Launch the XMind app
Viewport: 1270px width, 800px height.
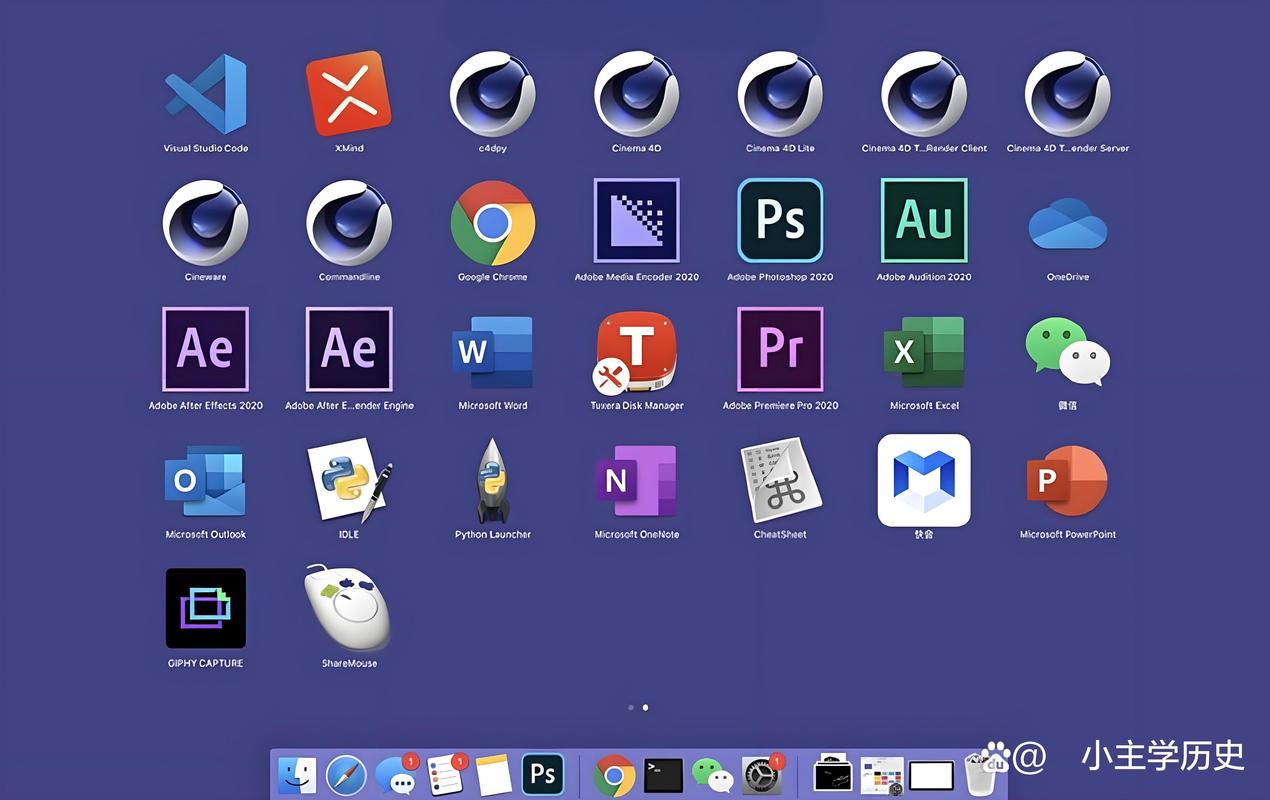348,94
